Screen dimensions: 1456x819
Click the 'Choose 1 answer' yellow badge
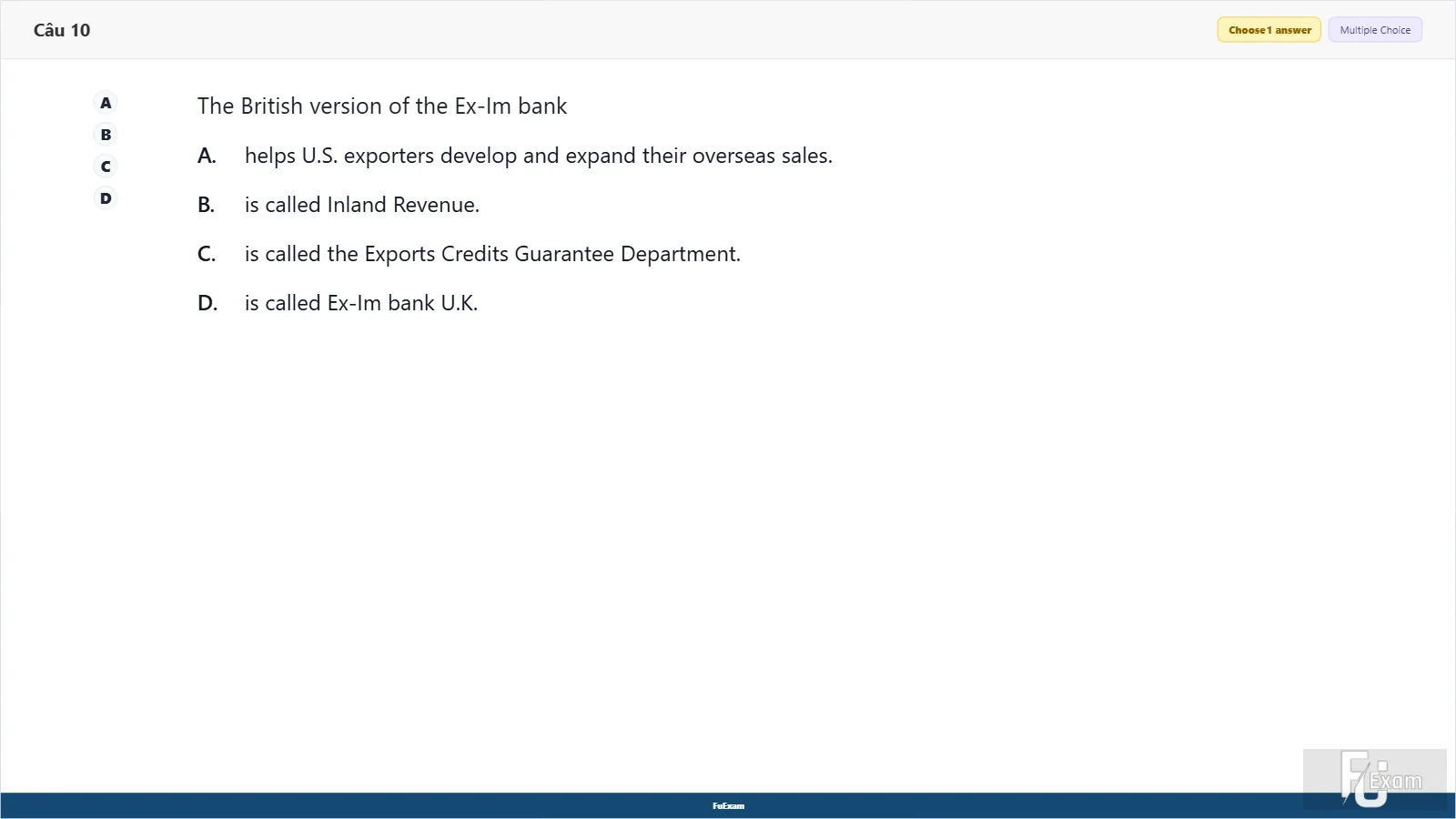coord(1269,30)
